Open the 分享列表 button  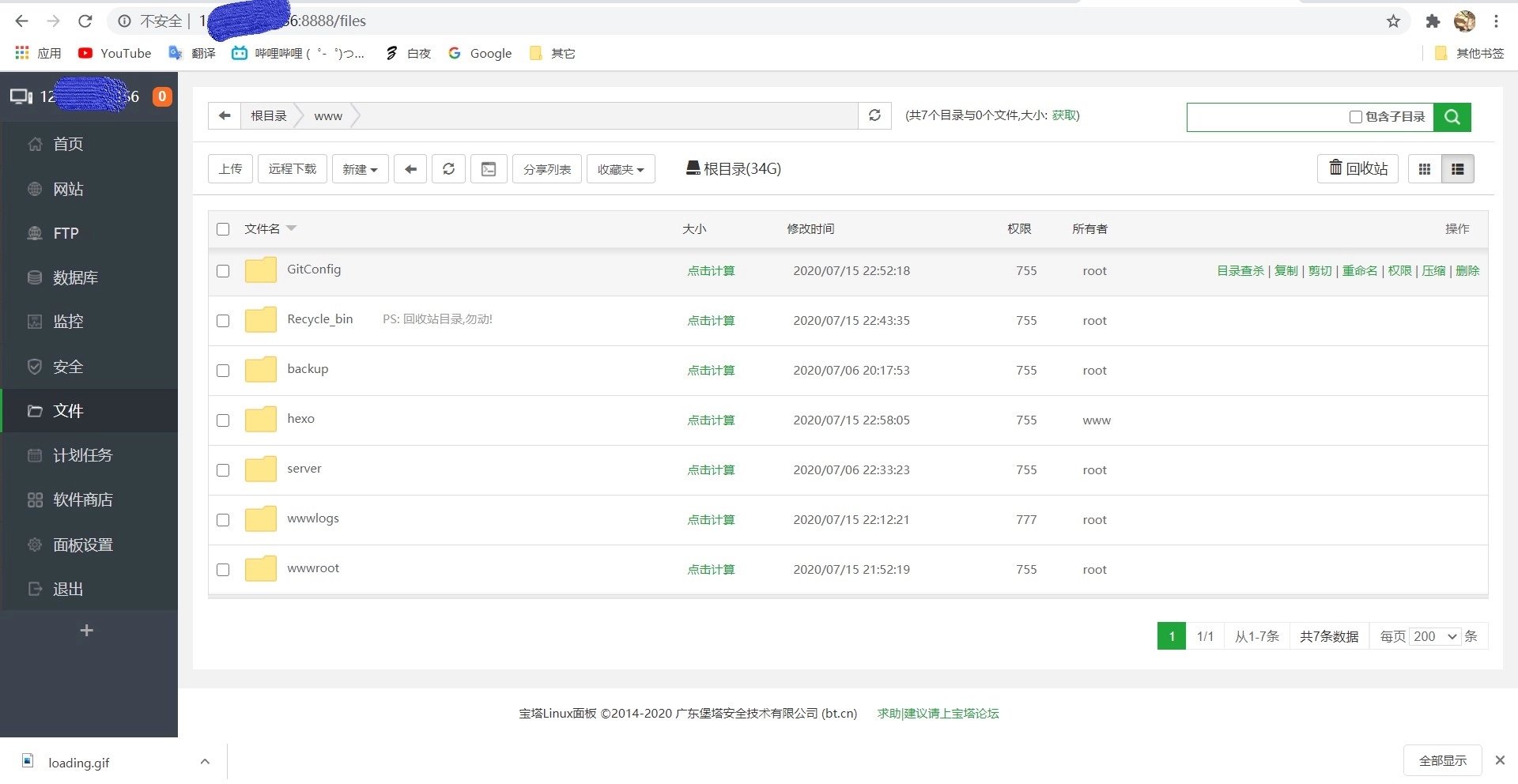pyautogui.click(x=547, y=168)
